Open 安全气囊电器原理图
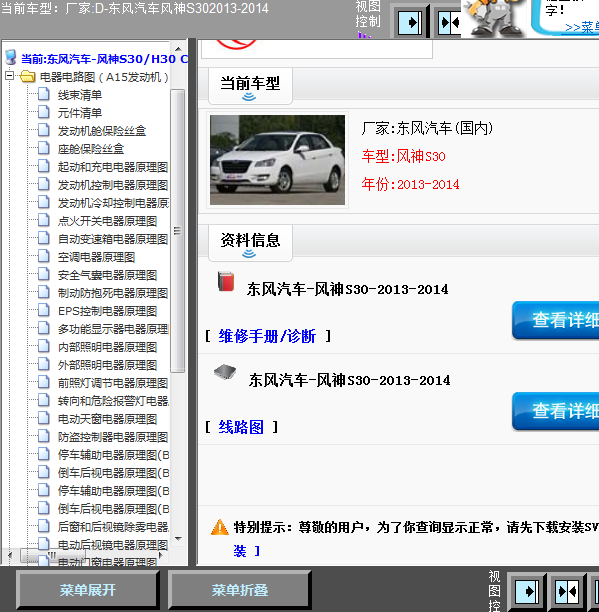This screenshot has height=612, width=599. (x=107, y=275)
